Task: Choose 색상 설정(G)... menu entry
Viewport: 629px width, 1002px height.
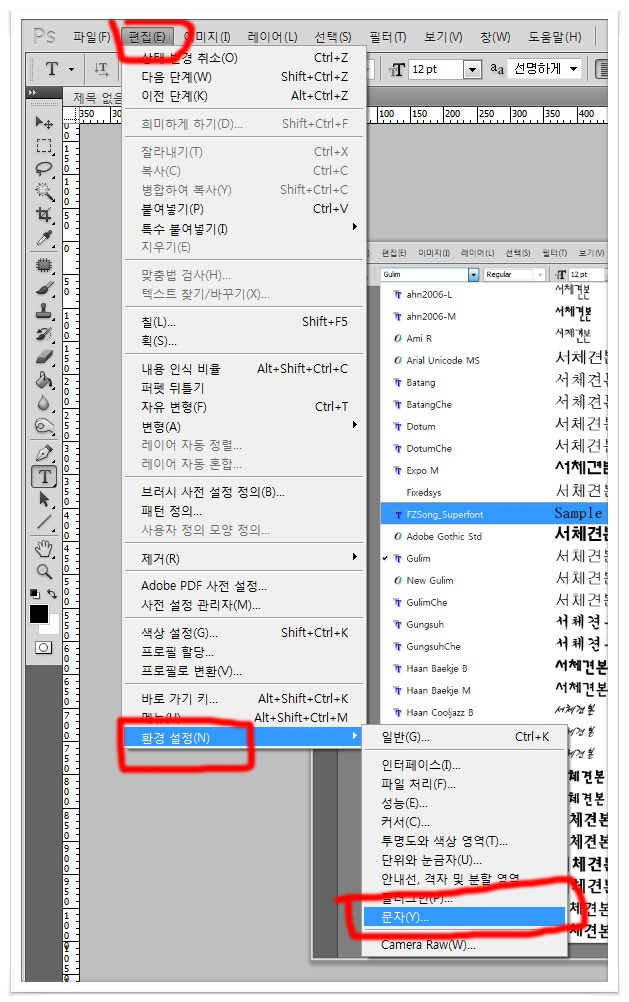Action: (x=243, y=633)
